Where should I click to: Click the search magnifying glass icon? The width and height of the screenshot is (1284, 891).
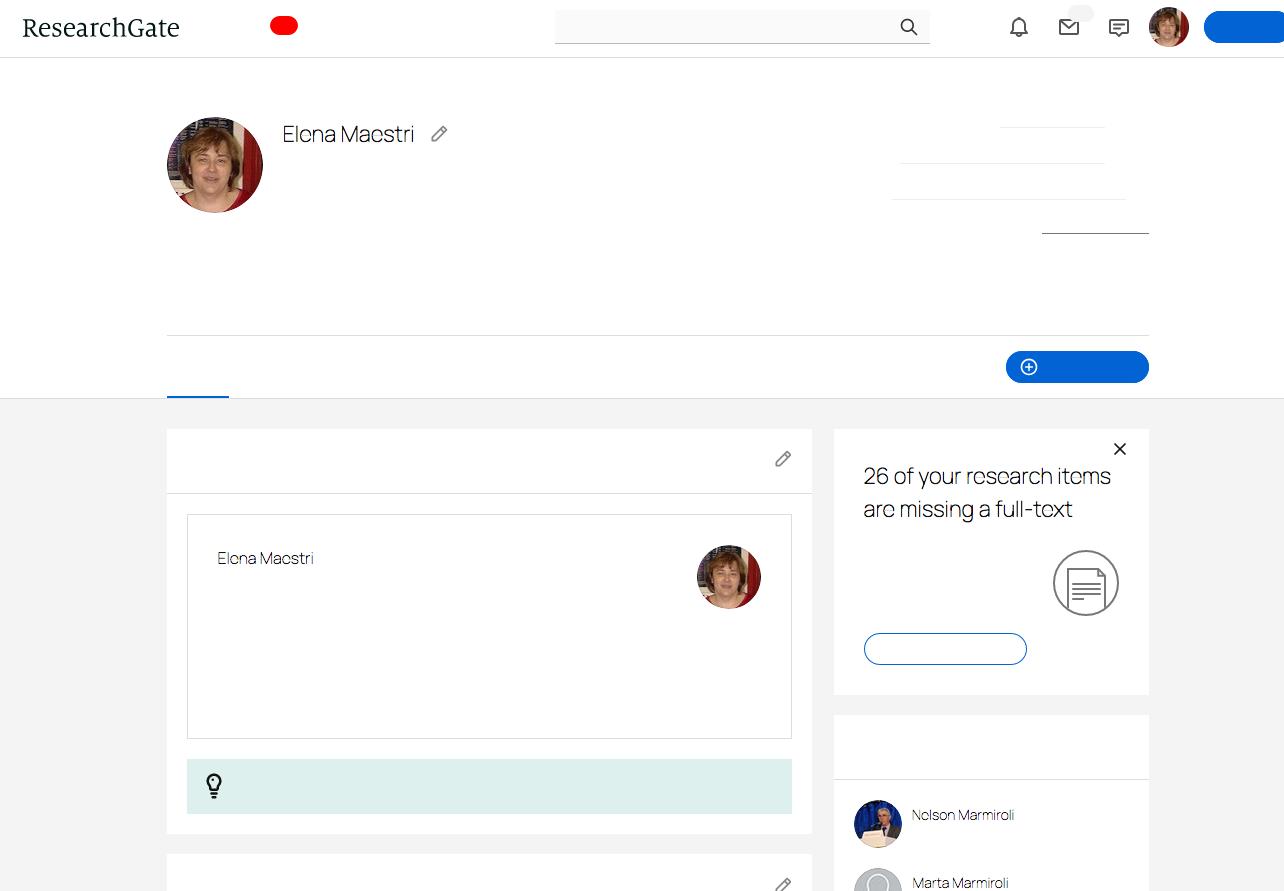(908, 28)
